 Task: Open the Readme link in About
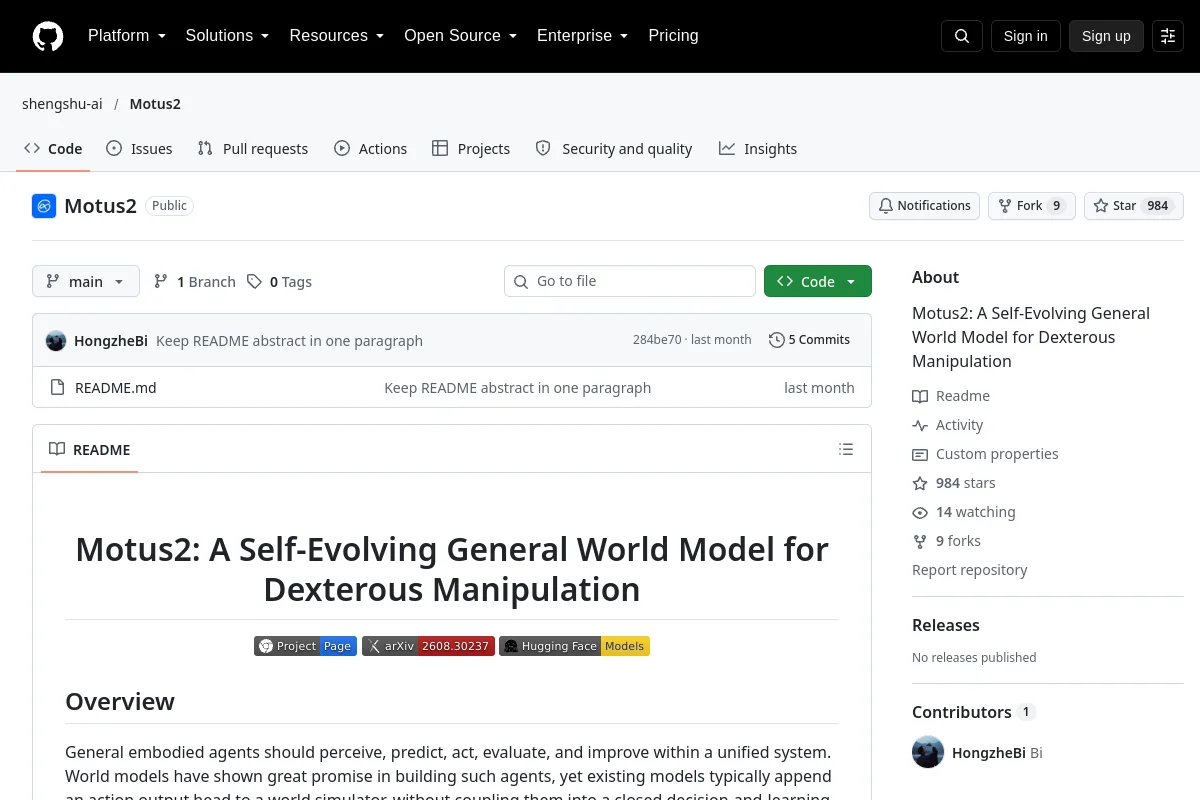point(951,396)
